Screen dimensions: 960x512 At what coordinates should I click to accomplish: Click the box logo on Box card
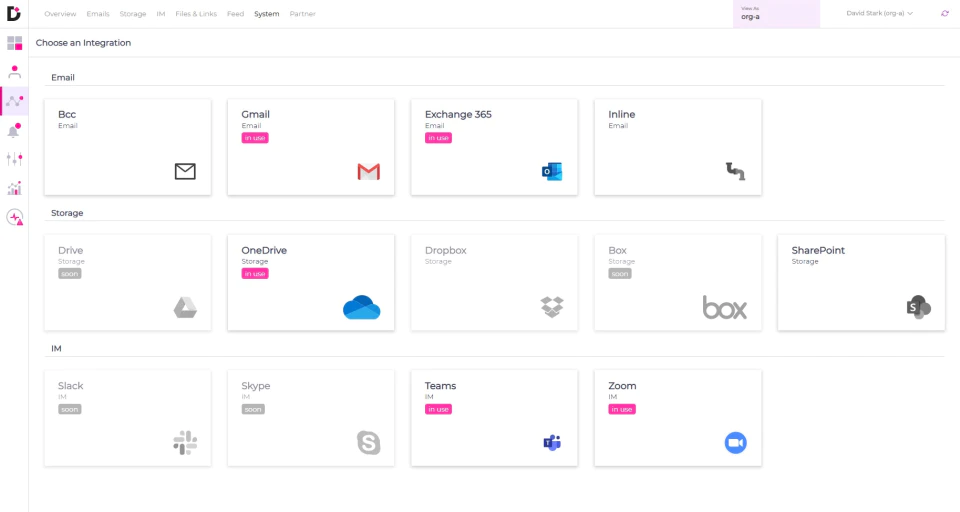tap(724, 307)
